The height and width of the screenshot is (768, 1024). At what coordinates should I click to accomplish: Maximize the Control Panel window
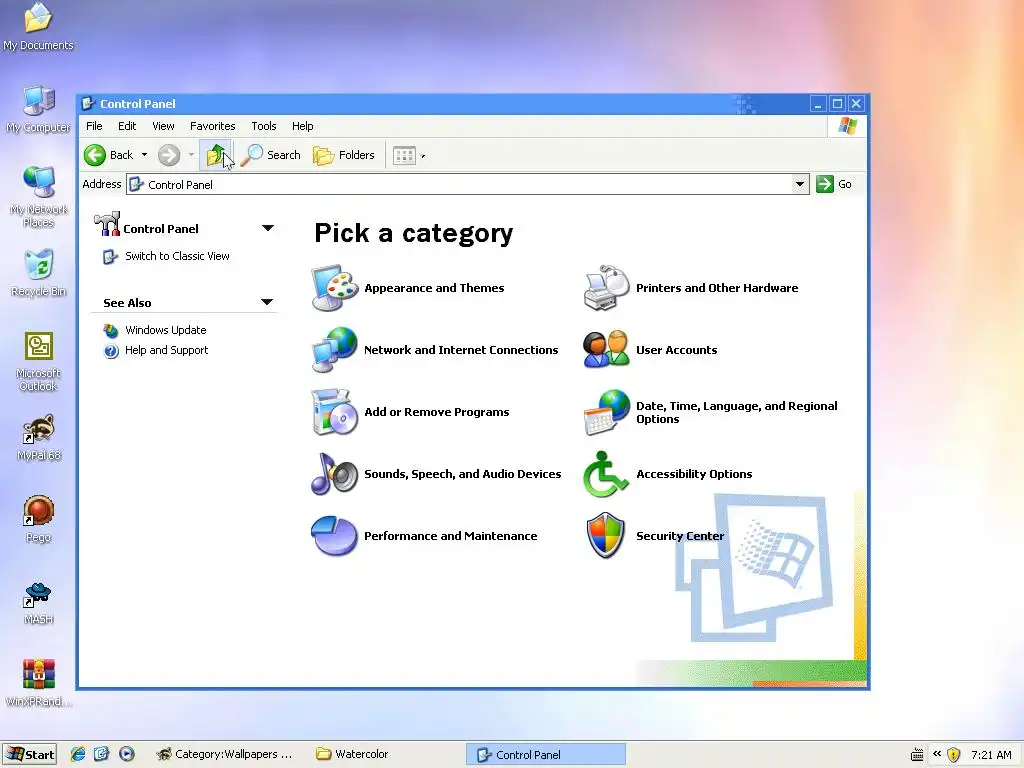click(x=837, y=103)
